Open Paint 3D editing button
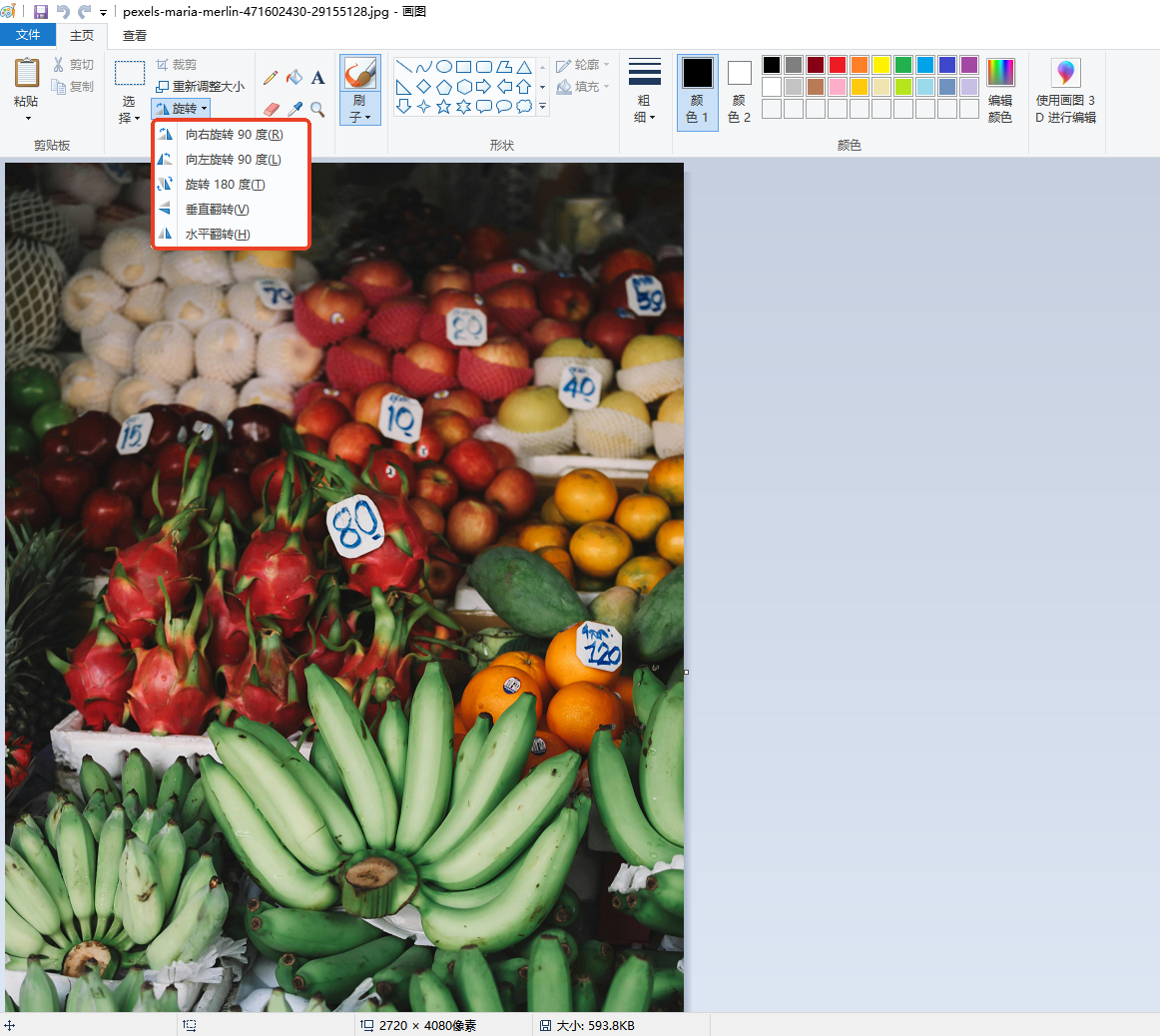This screenshot has width=1160, height=1036. pyautogui.click(x=1065, y=90)
